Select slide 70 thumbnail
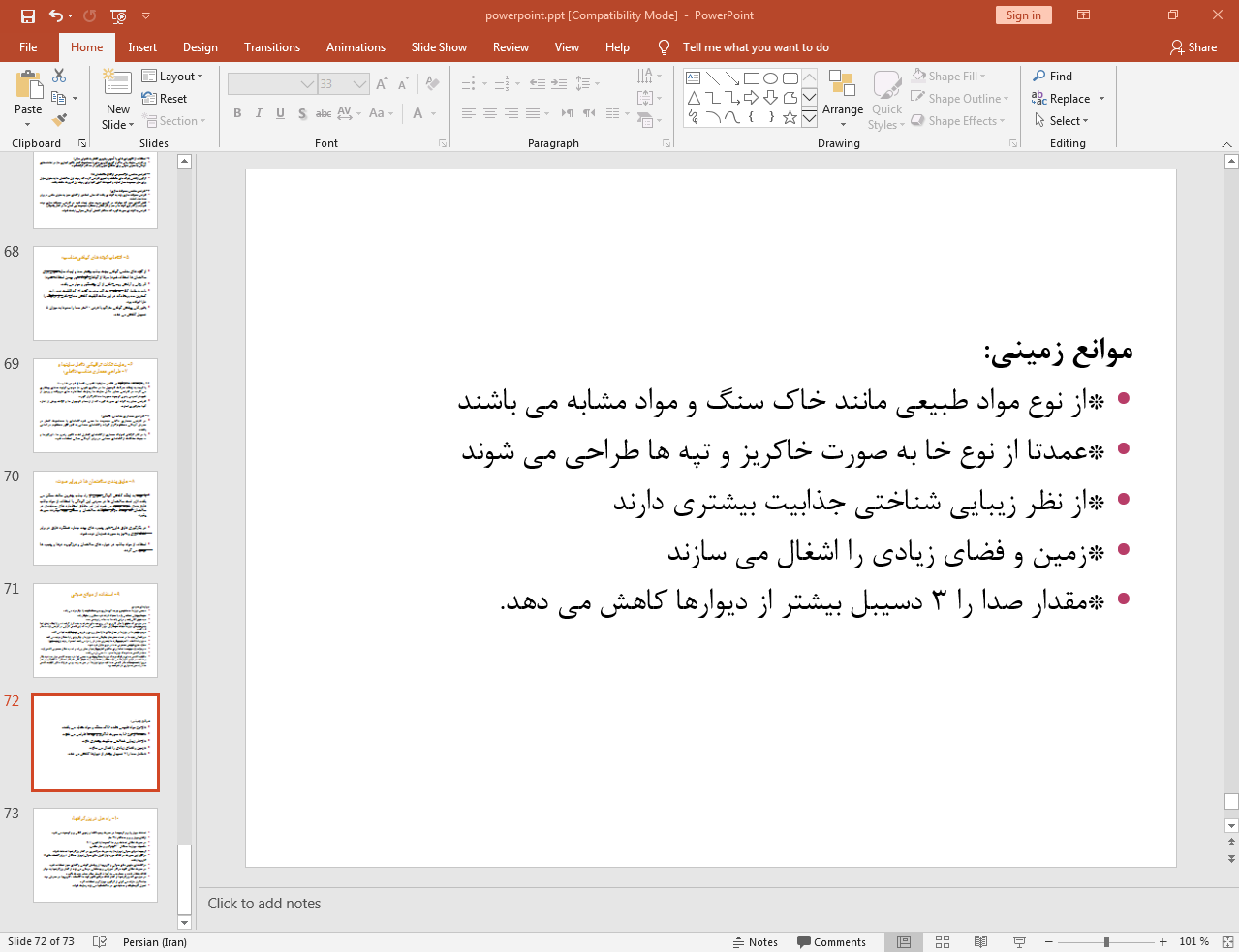1239x952 pixels. pyautogui.click(x=95, y=518)
